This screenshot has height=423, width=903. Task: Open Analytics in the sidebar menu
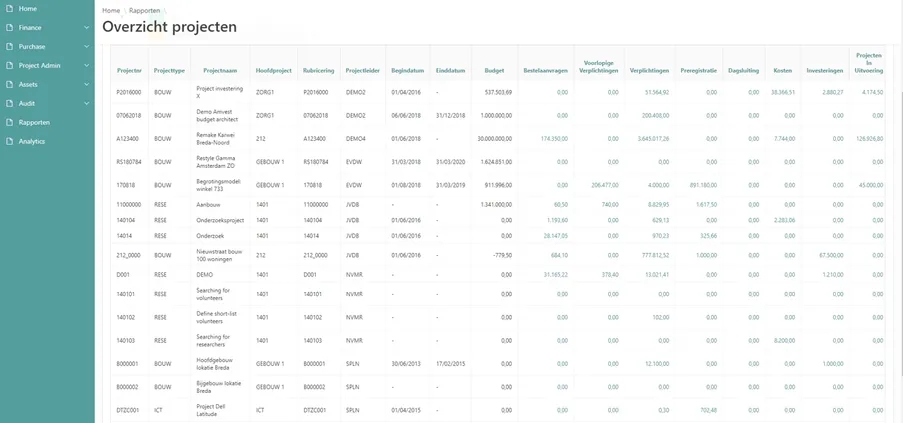[x=32, y=142]
